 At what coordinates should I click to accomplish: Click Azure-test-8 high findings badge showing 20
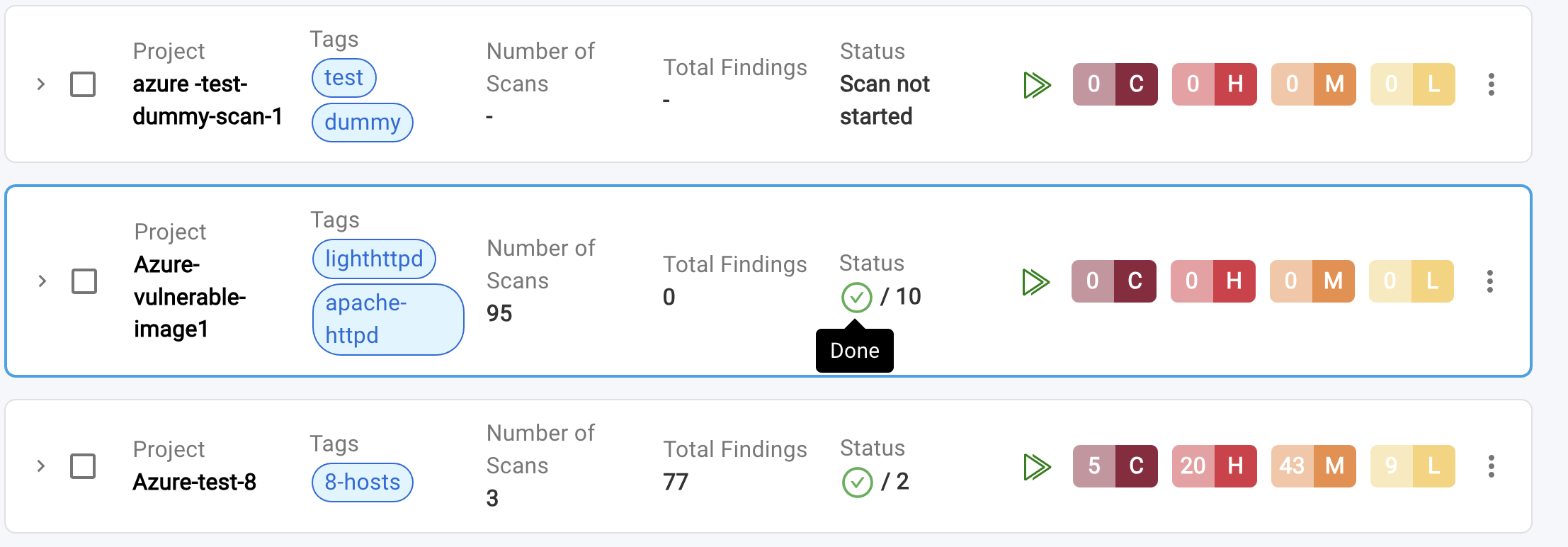[x=1214, y=466]
